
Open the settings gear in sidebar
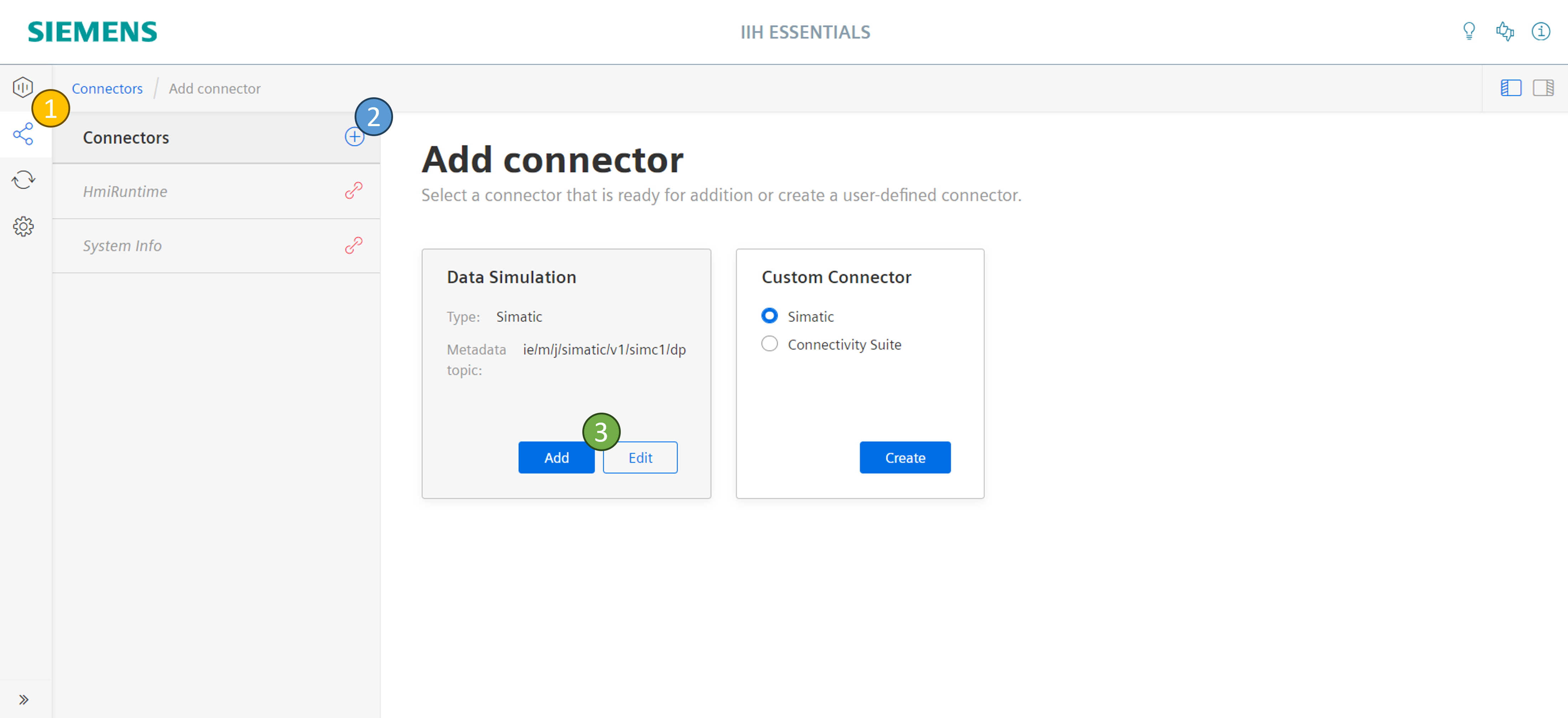click(23, 226)
